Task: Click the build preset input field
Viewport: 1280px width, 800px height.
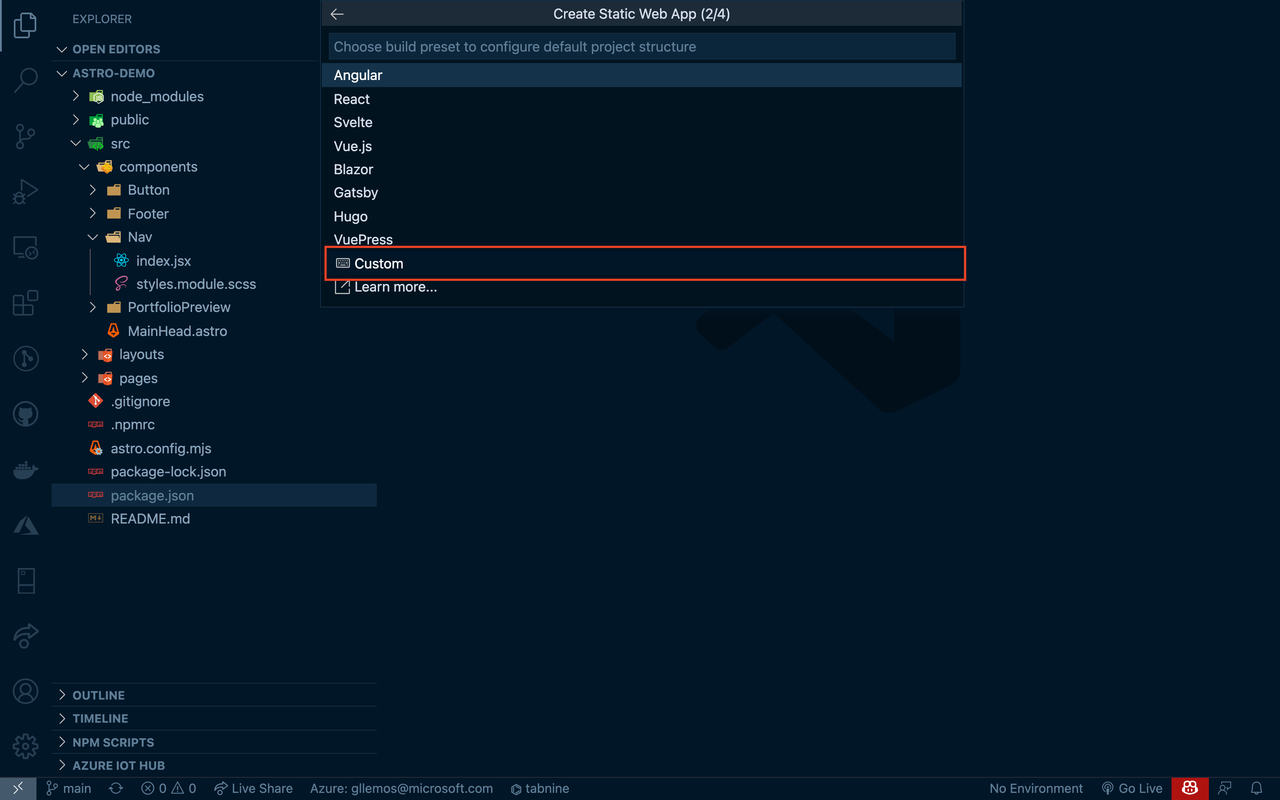Action: pos(642,47)
